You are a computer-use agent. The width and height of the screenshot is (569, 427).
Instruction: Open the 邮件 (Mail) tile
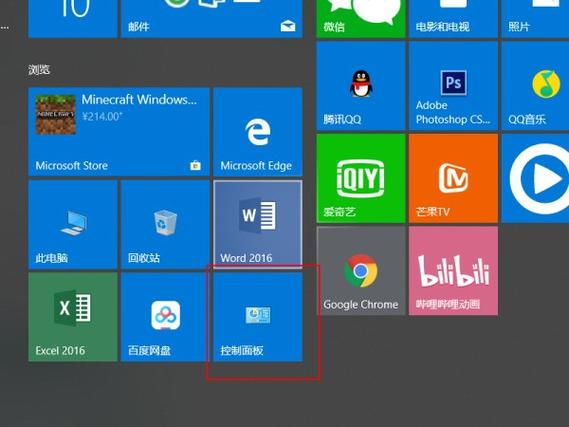[x=212, y=19]
